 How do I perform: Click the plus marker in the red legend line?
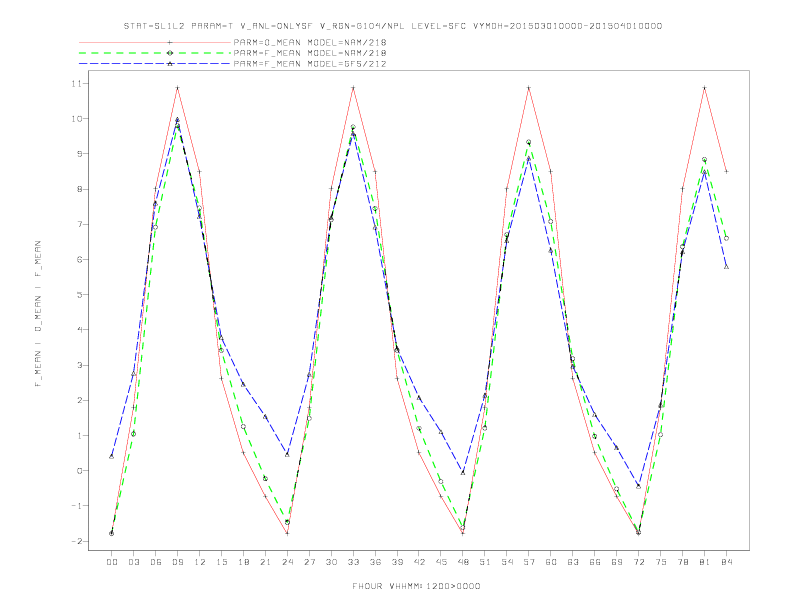170,42
